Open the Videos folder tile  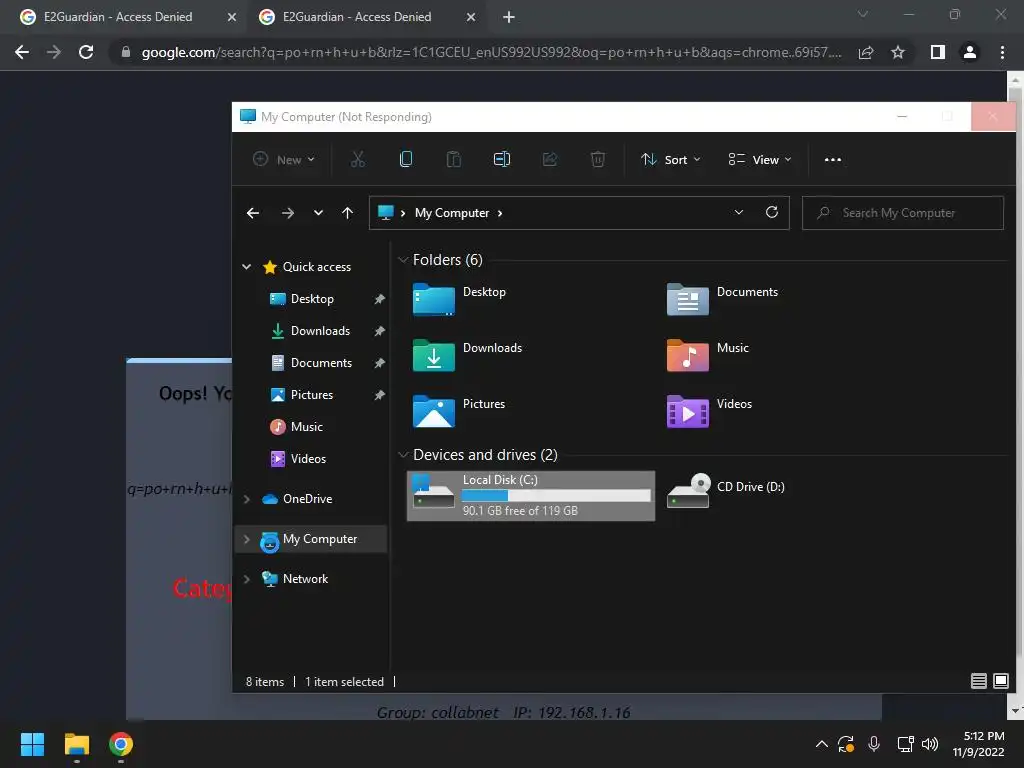[709, 411]
